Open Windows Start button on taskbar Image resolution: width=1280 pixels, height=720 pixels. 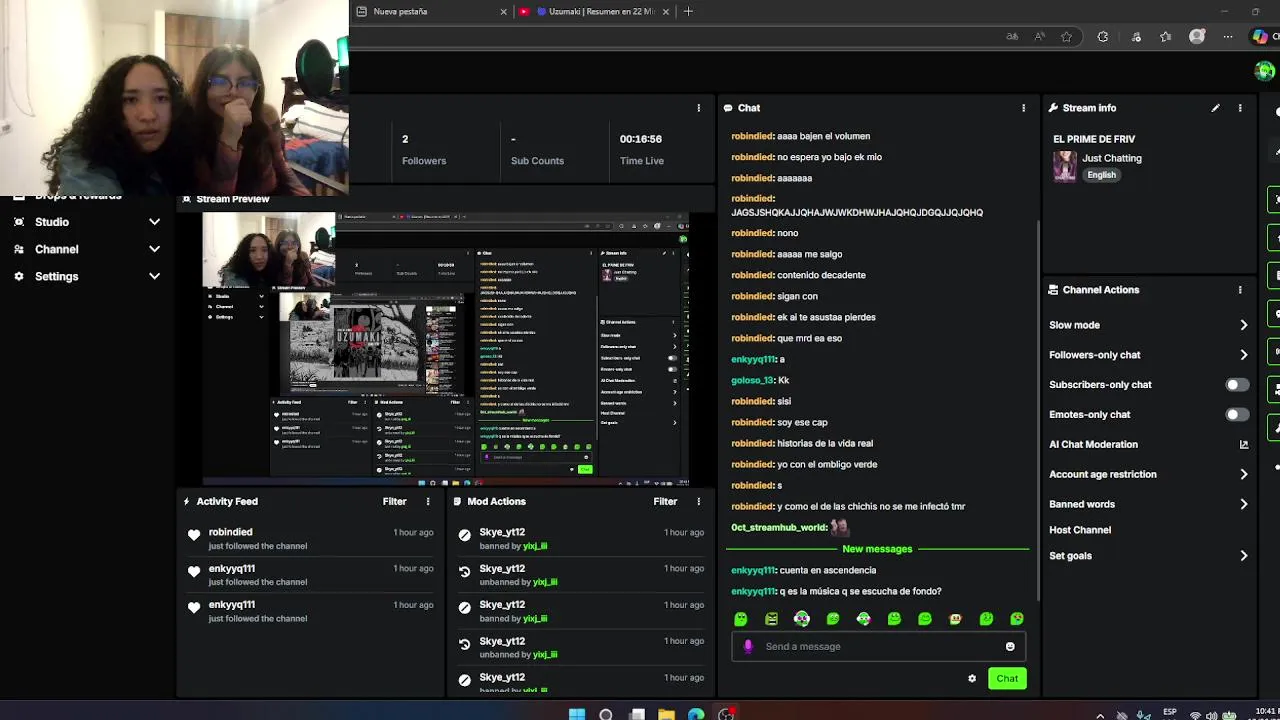tap(577, 714)
